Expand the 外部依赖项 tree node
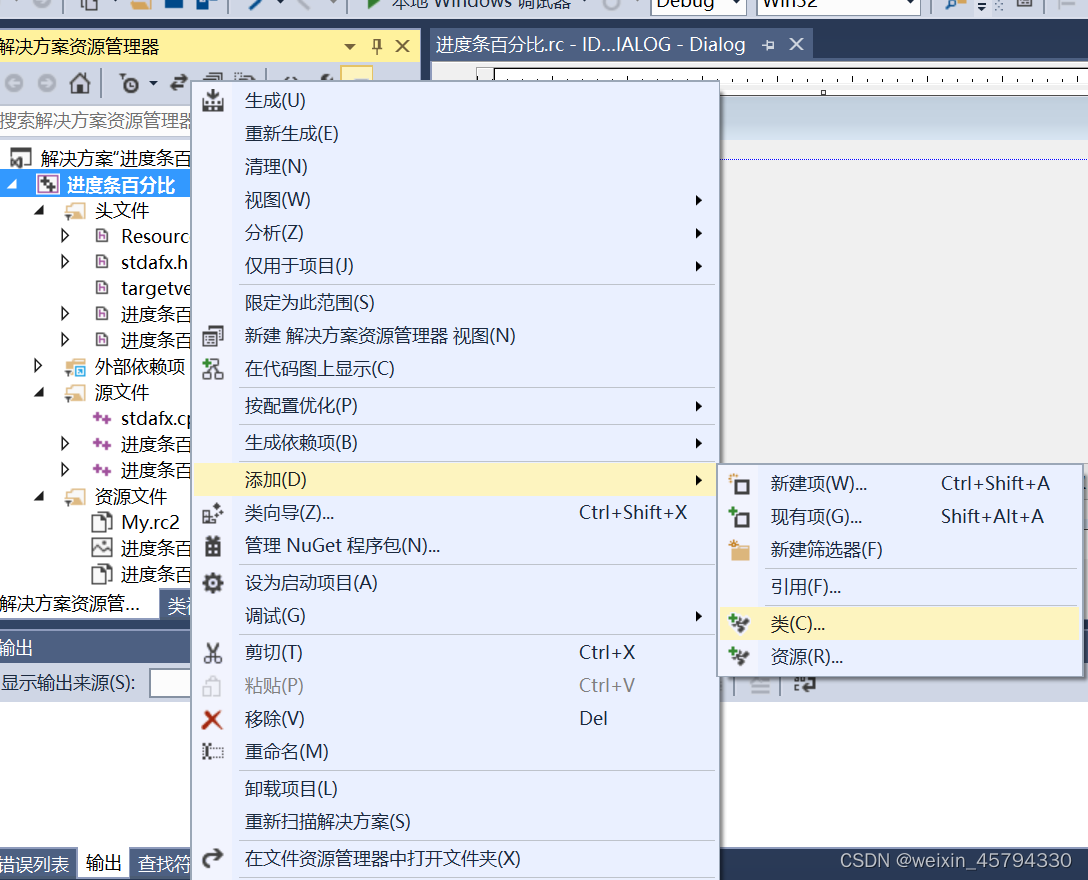The image size is (1088, 880). coord(40,366)
